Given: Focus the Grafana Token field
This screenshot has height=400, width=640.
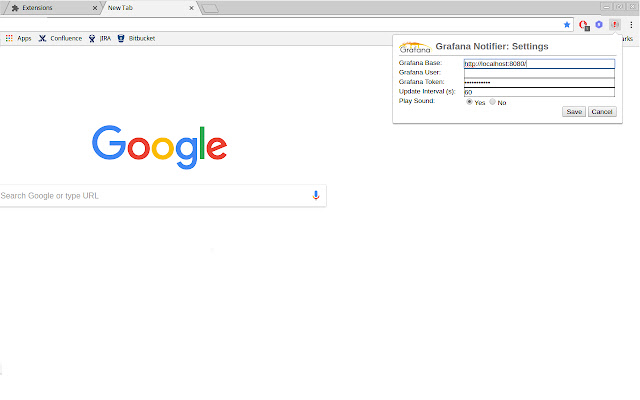Looking at the screenshot, I should (539, 82).
